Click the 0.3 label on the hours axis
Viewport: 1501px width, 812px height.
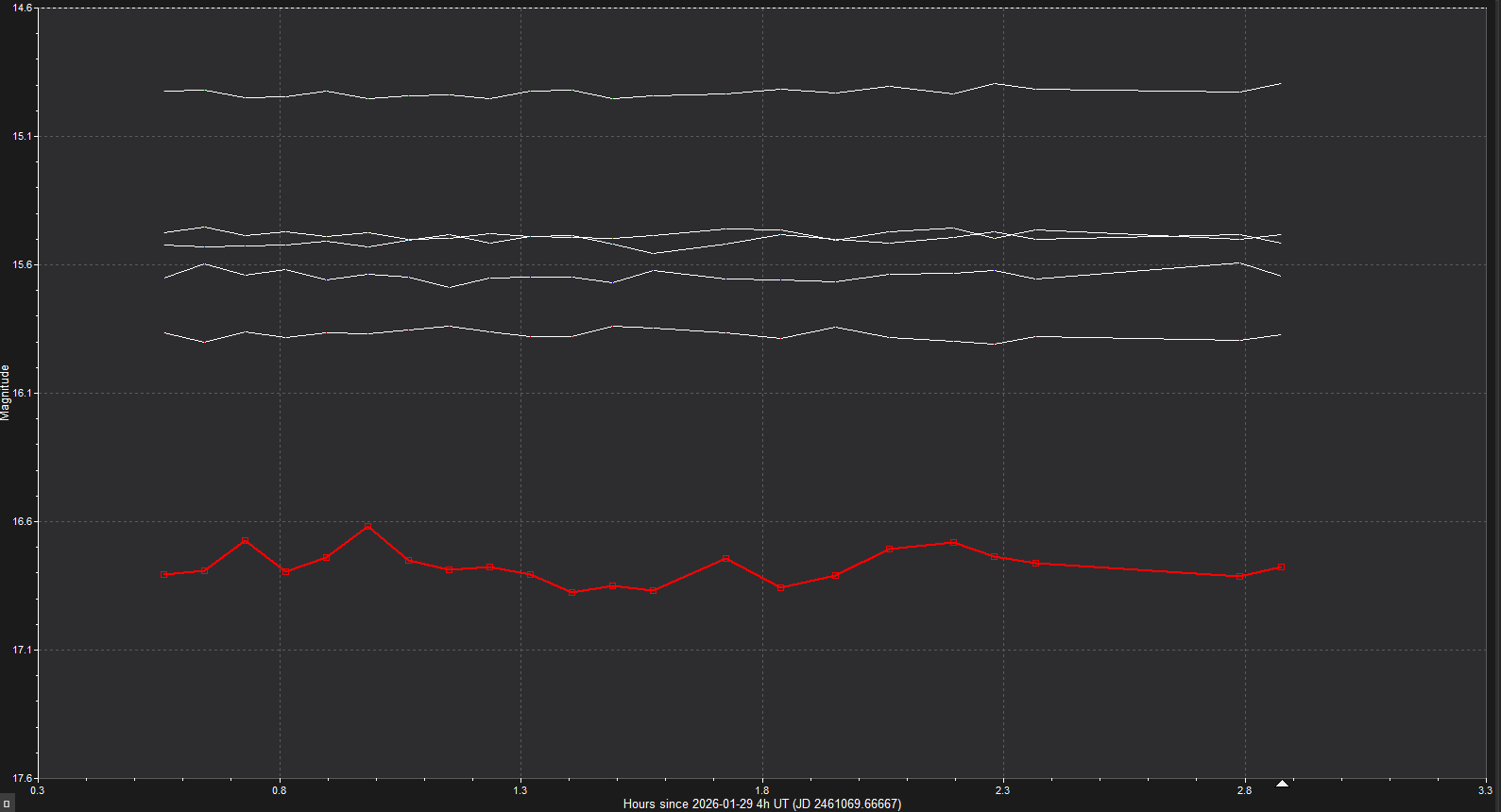[x=38, y=790]
